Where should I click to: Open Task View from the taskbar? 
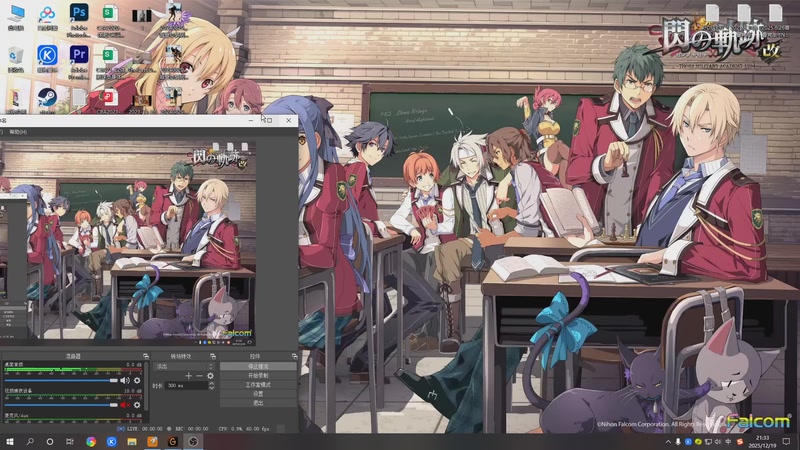coord(70,442)
